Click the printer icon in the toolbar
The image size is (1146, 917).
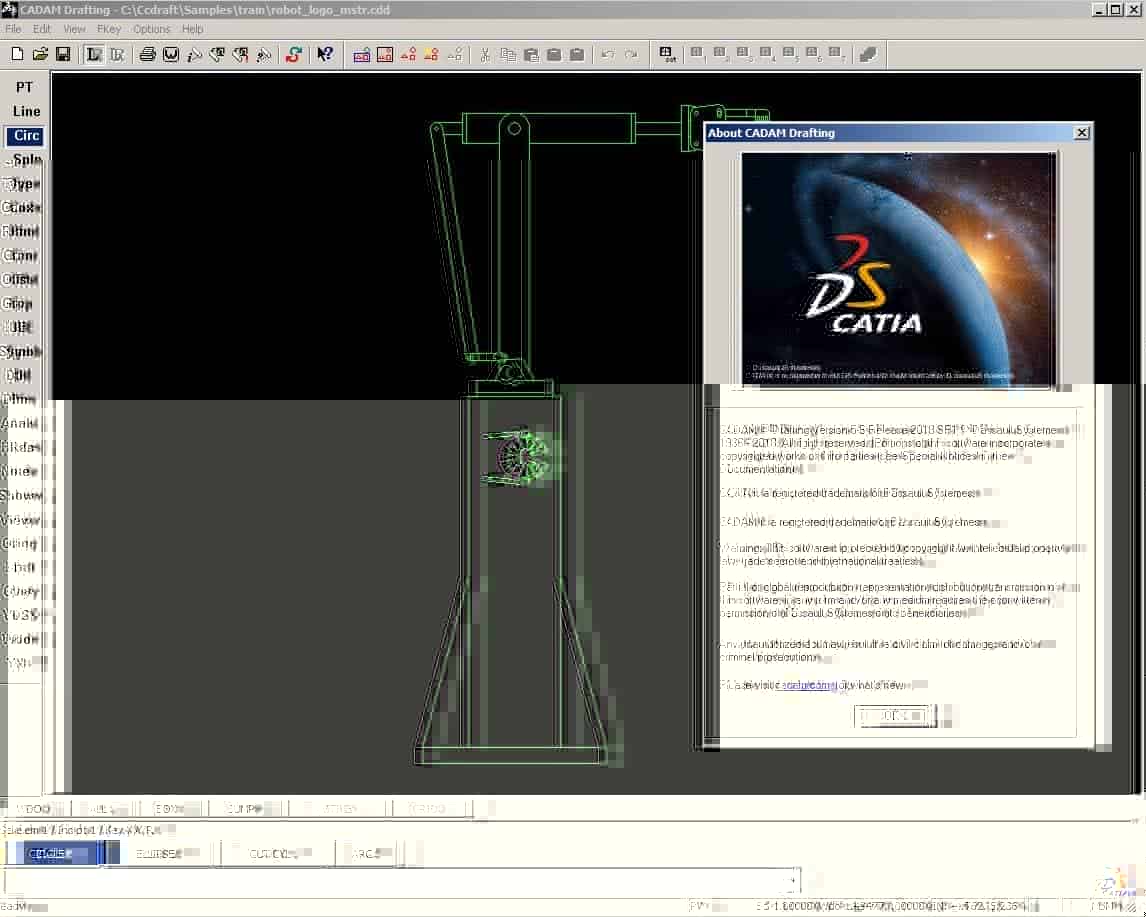pyautogui.click(x=147, y=54)
